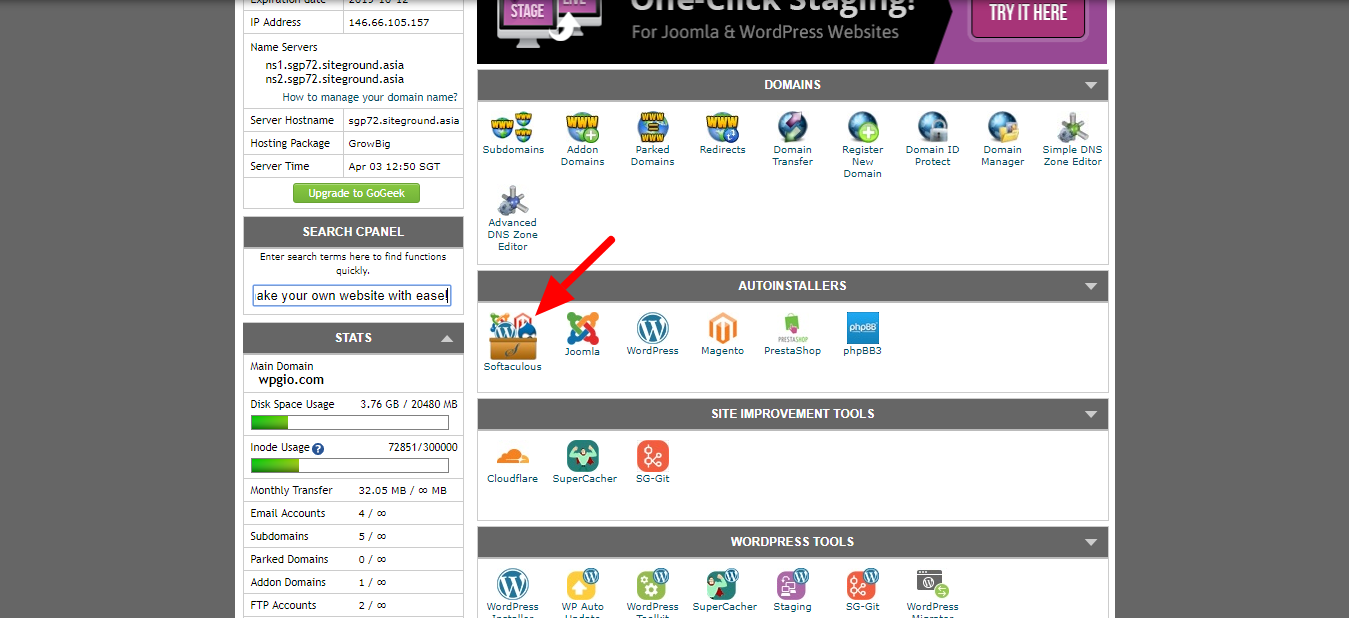This screenshot has height=618, width=1349.
Task: Open the WordPress Migrator tool
Action: click(933, 585)
